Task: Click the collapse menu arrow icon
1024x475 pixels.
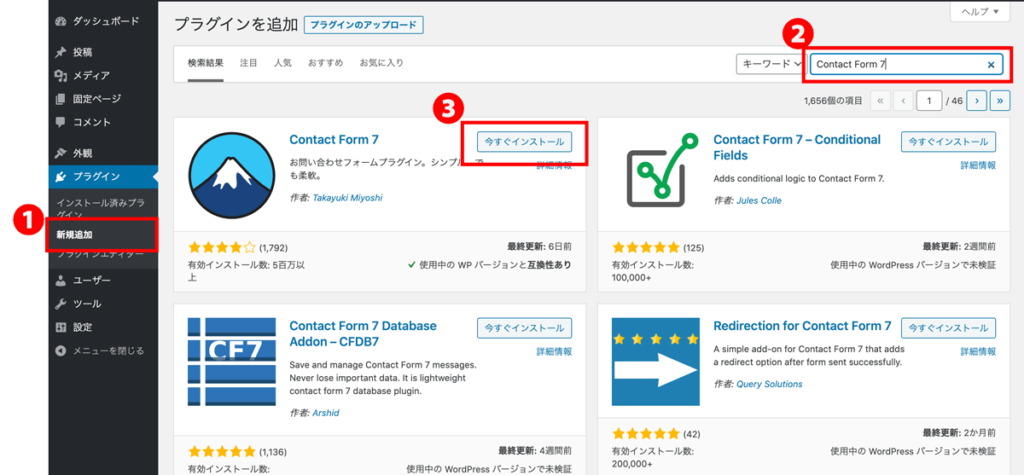Action: pos(61,351)
